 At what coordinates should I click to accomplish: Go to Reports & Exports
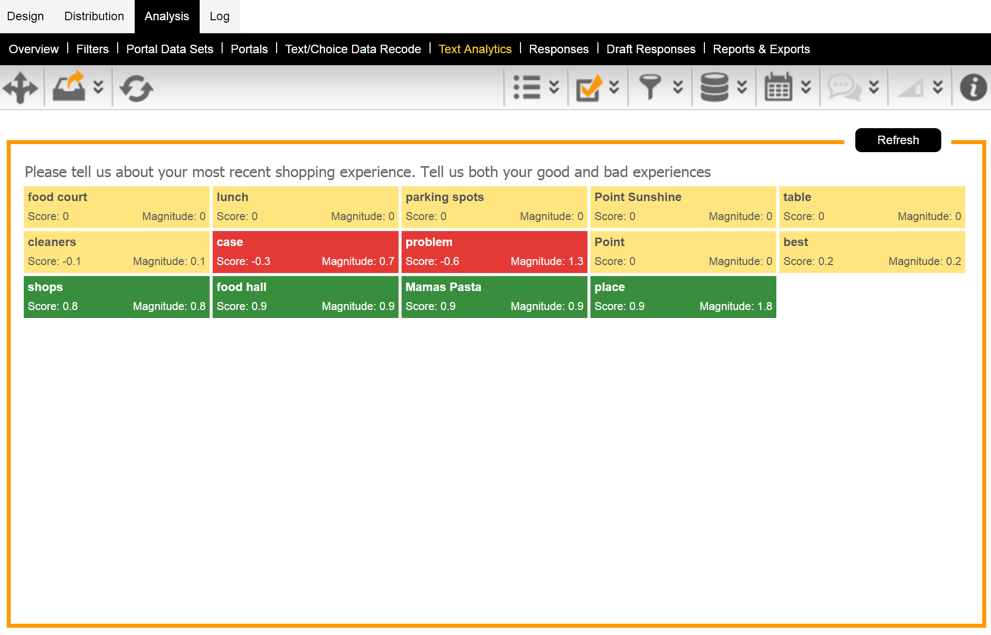tap(761, 48)
